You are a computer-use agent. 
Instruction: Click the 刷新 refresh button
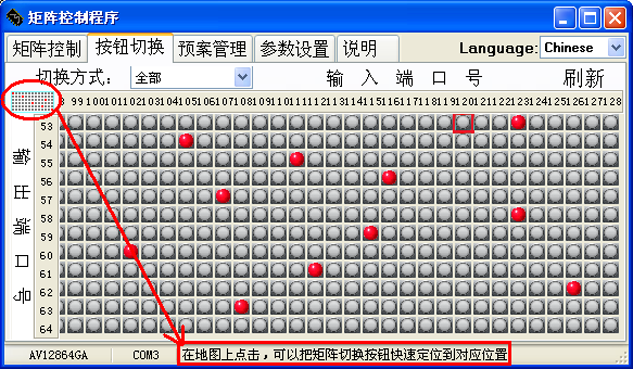584,78
